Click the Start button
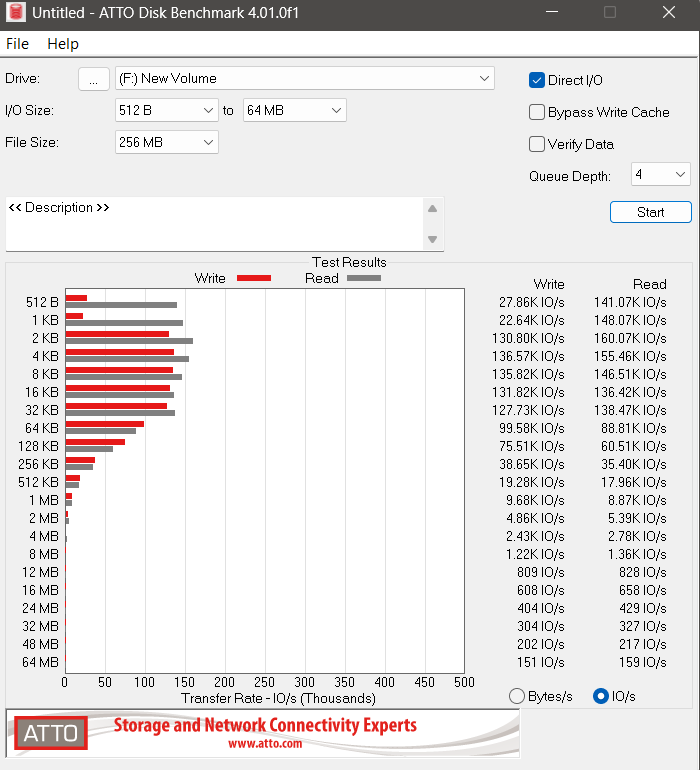This screenshot has width=700, height=770. click(650, 212)
